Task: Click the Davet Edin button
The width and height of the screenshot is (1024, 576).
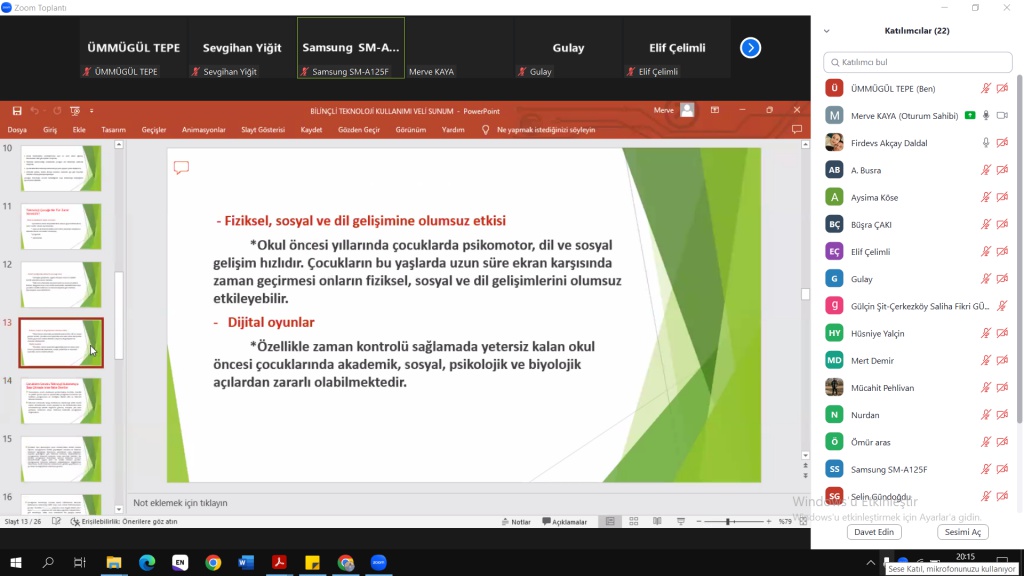Action: click(x=874, y=532)
